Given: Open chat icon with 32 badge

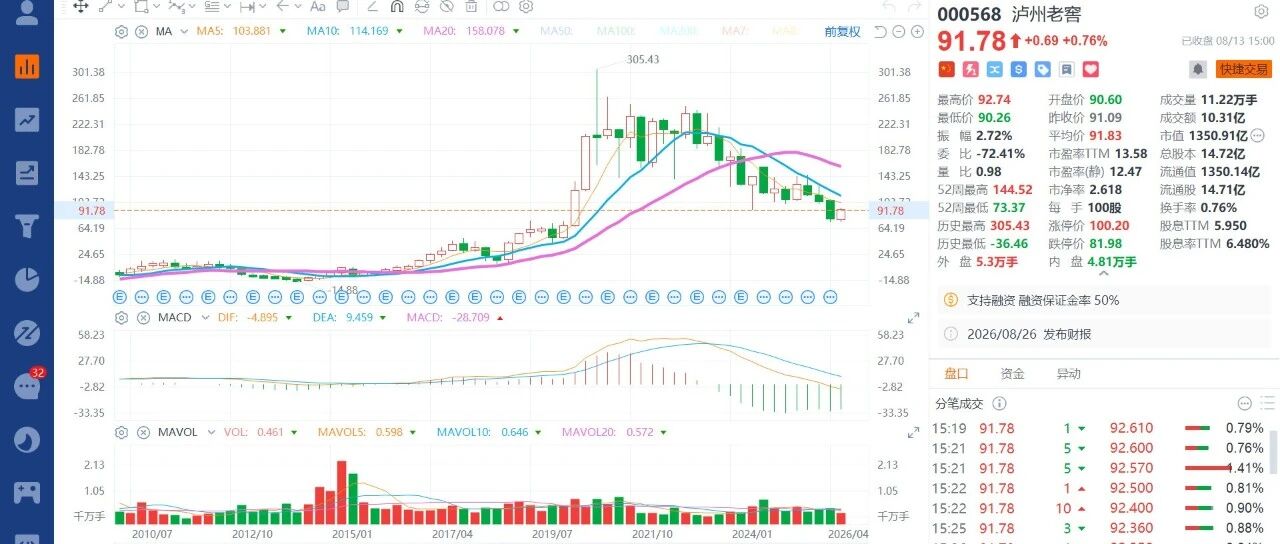Looking at the screenshot, I should point(25,387).
